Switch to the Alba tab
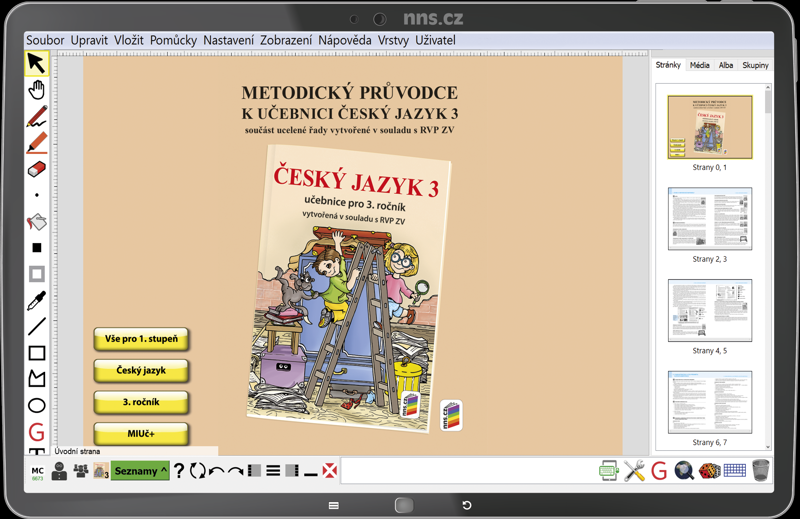The height and width of the screenshot is (519, 800). pos(726,65)
